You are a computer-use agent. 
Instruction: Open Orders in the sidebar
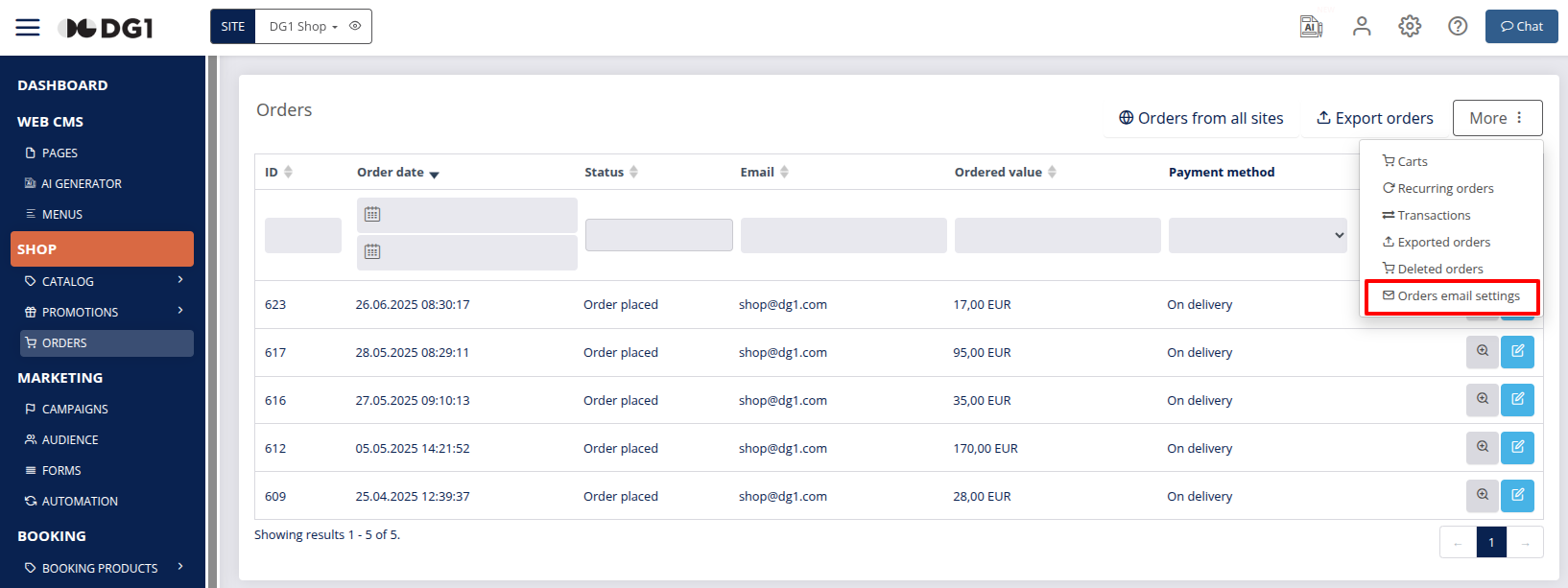pos(107,343)
